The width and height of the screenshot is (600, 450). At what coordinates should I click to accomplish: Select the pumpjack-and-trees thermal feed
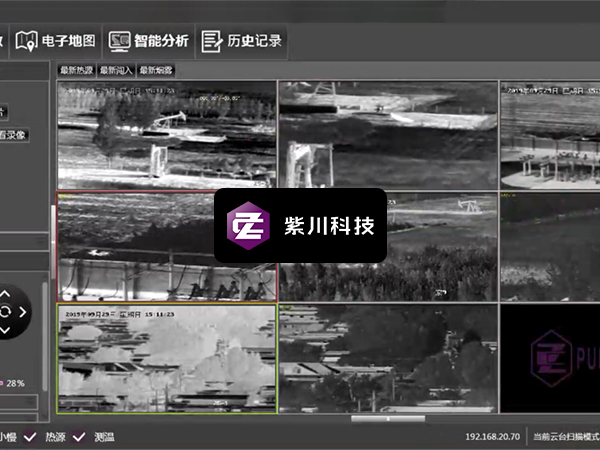[x=167, y=135]
